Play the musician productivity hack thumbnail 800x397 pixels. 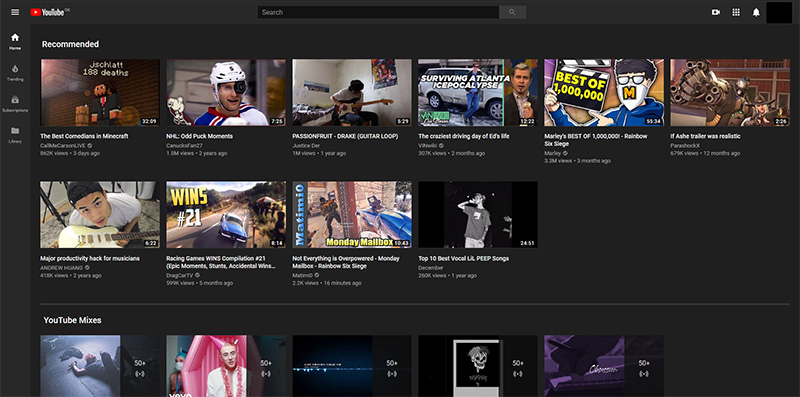[100, 215]
